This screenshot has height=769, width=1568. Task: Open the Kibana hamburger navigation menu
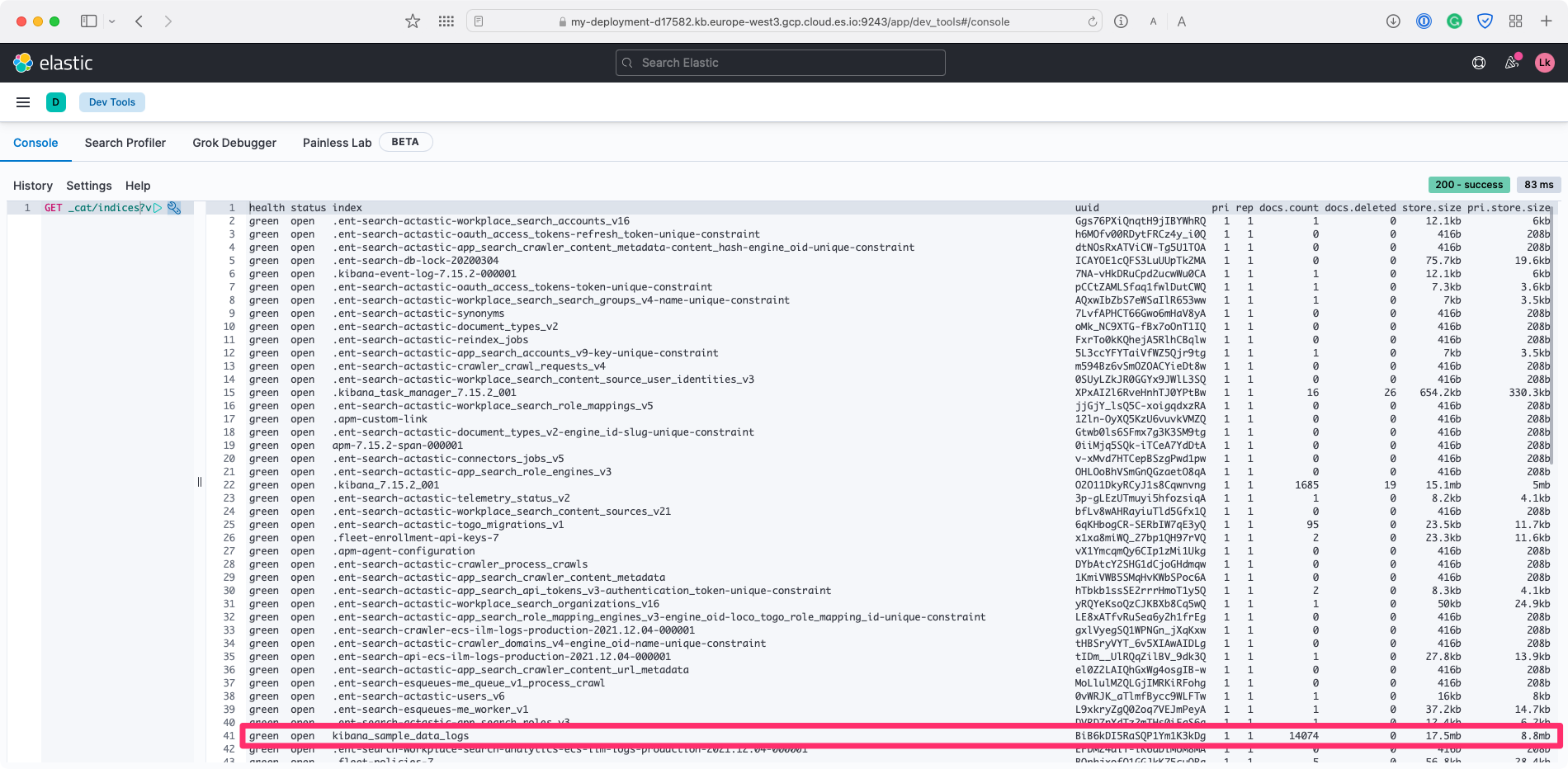pos(23,102)
